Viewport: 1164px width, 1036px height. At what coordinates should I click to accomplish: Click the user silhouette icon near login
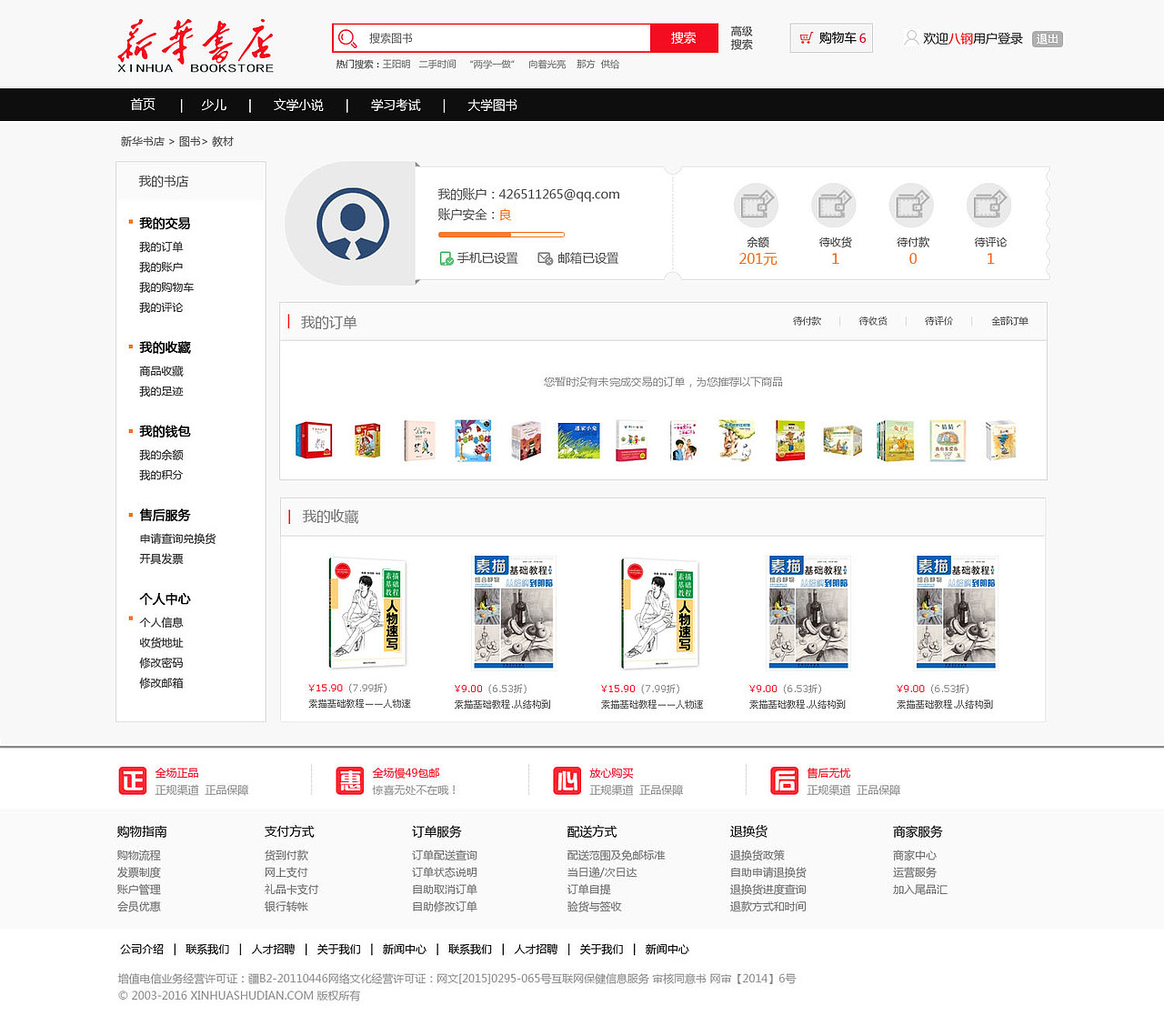pos(911,37)
